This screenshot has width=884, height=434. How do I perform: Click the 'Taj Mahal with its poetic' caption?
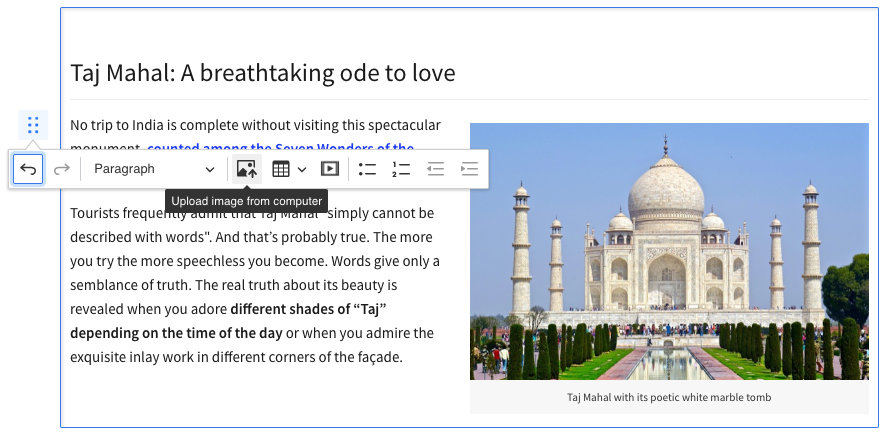point(668,397)
